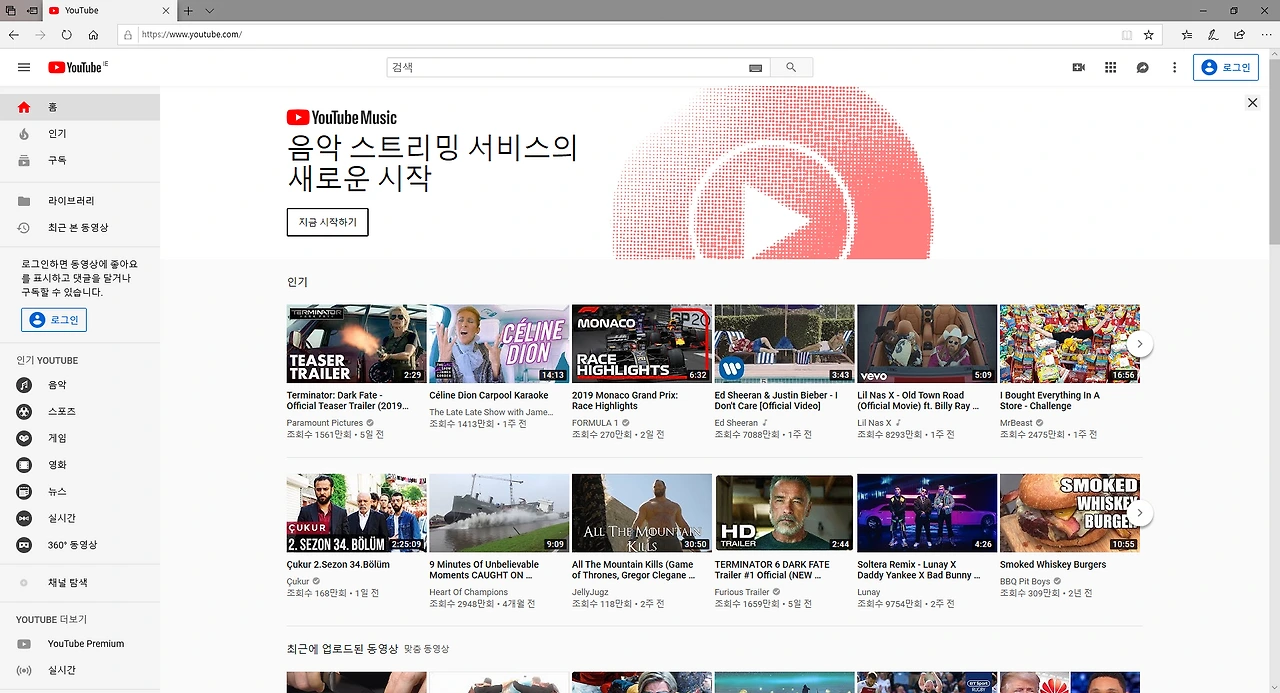
Task: Open the Edge settings and more menu
Action: click(x=1267, y=34)
